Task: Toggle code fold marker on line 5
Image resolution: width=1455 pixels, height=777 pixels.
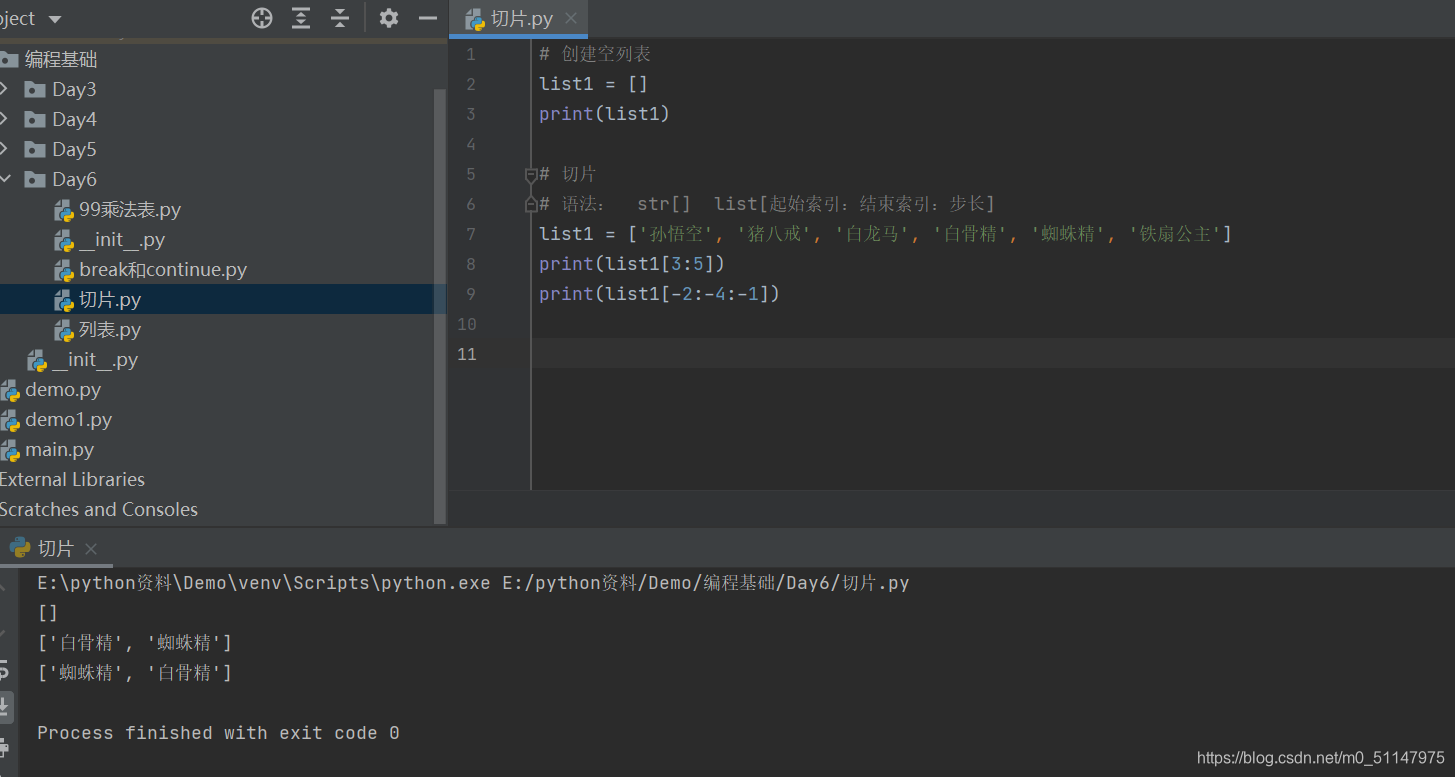Action: (532, 175)
